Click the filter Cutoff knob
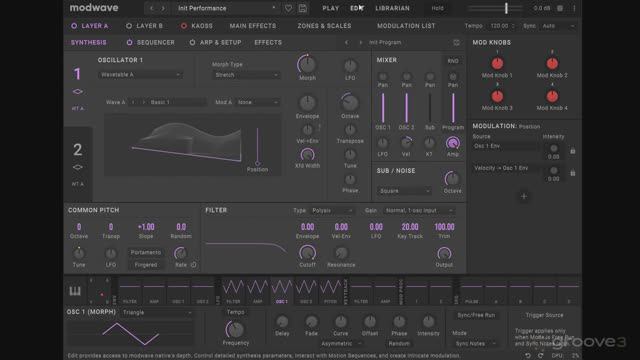This screenshot has height=360, width=640. 307,253
